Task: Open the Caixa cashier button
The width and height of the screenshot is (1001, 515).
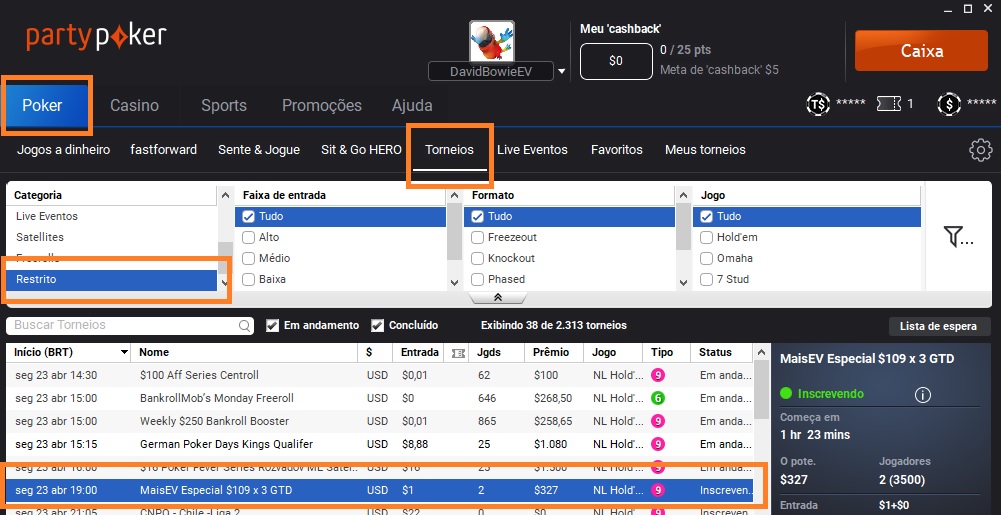Action: 921,50
